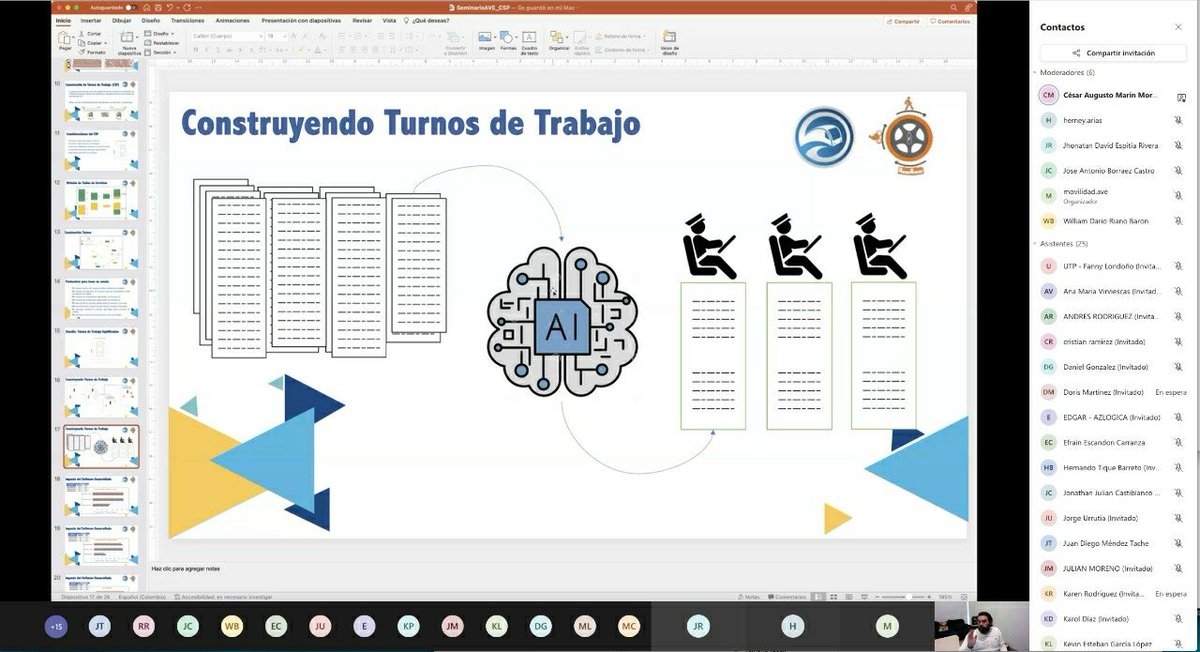
Task: Click the Notas status bar button
Action: [x=750, y=597]
